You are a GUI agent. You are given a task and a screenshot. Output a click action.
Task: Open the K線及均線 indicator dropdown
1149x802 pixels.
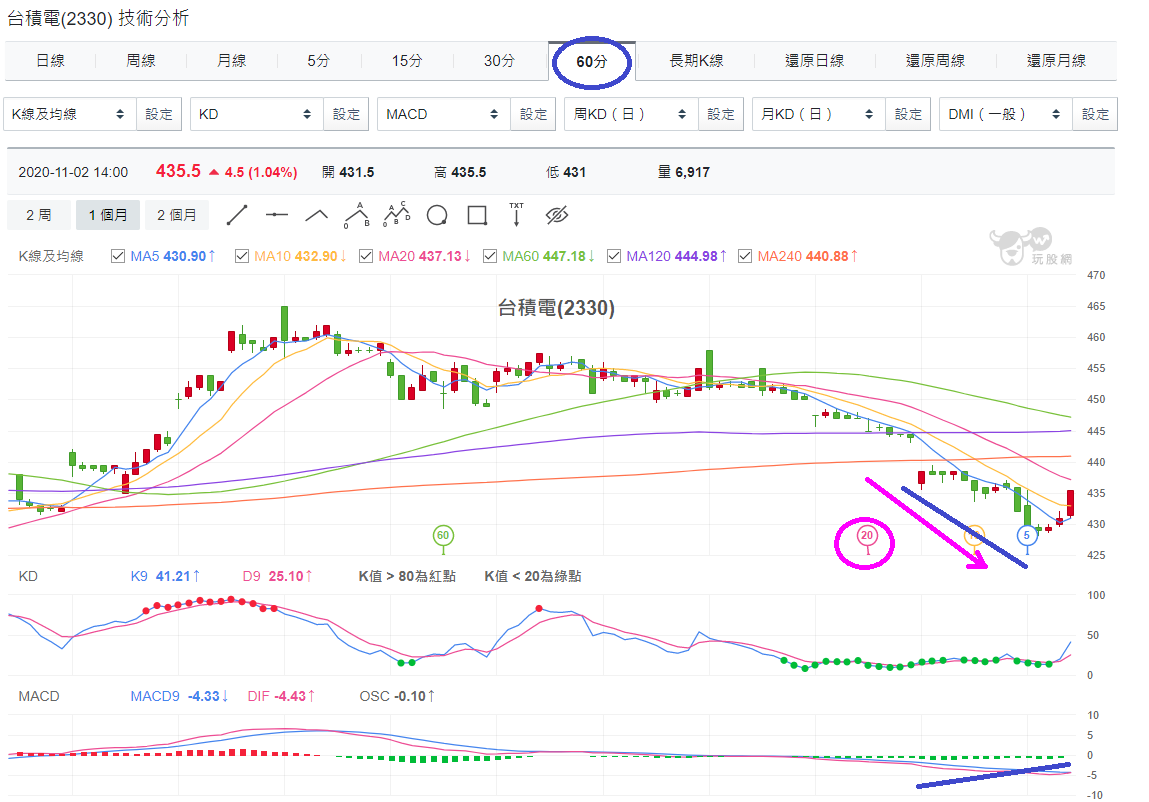(x=70, y=114)
